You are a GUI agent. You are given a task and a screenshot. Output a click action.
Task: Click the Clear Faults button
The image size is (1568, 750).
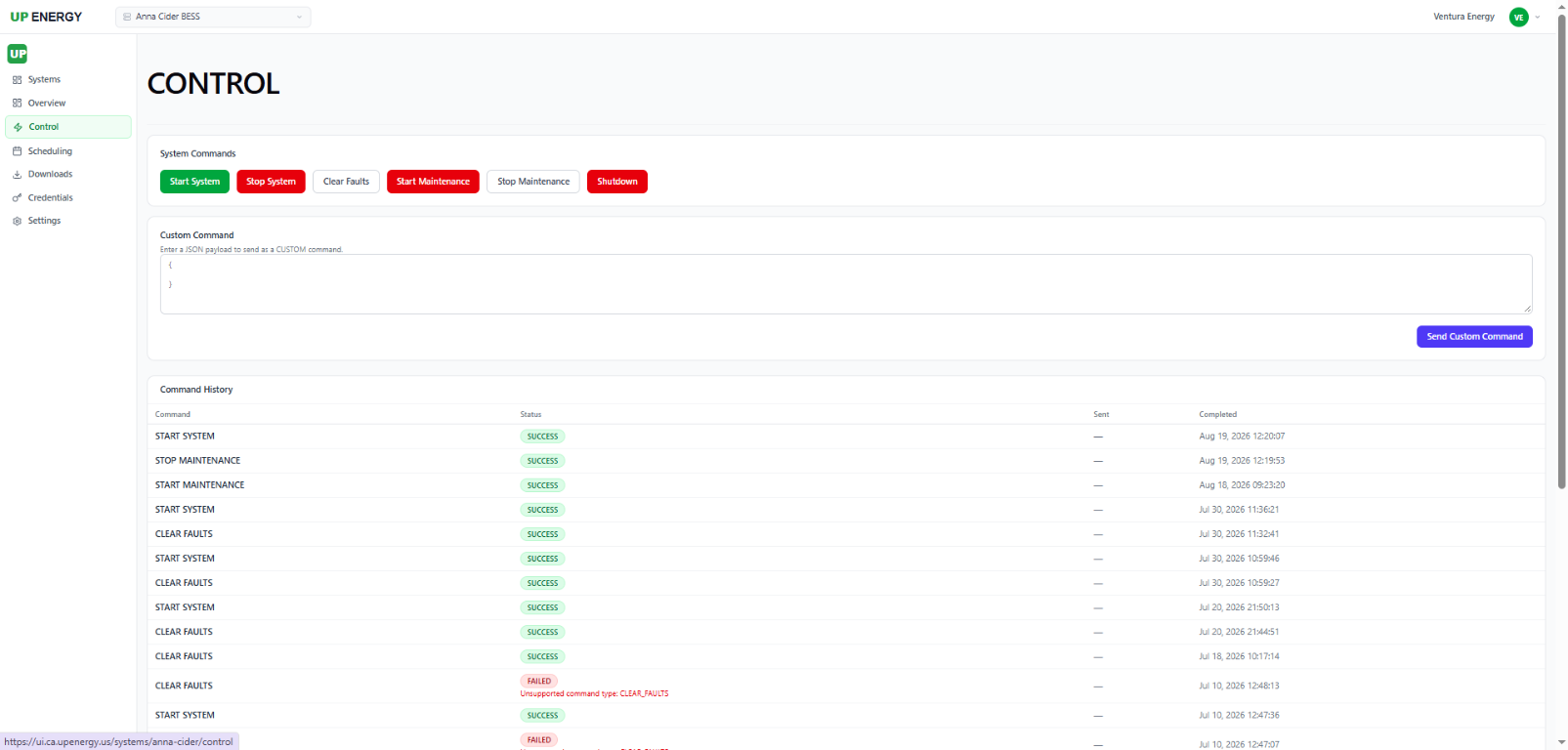[346, 182]
